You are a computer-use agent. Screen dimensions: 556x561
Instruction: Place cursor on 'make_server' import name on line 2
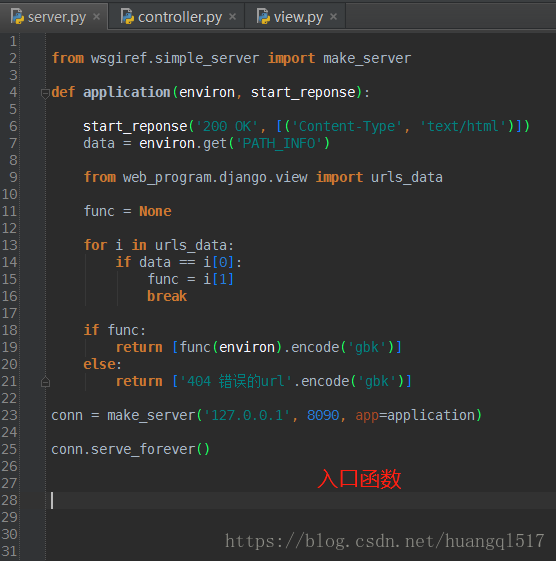point(367,58)
